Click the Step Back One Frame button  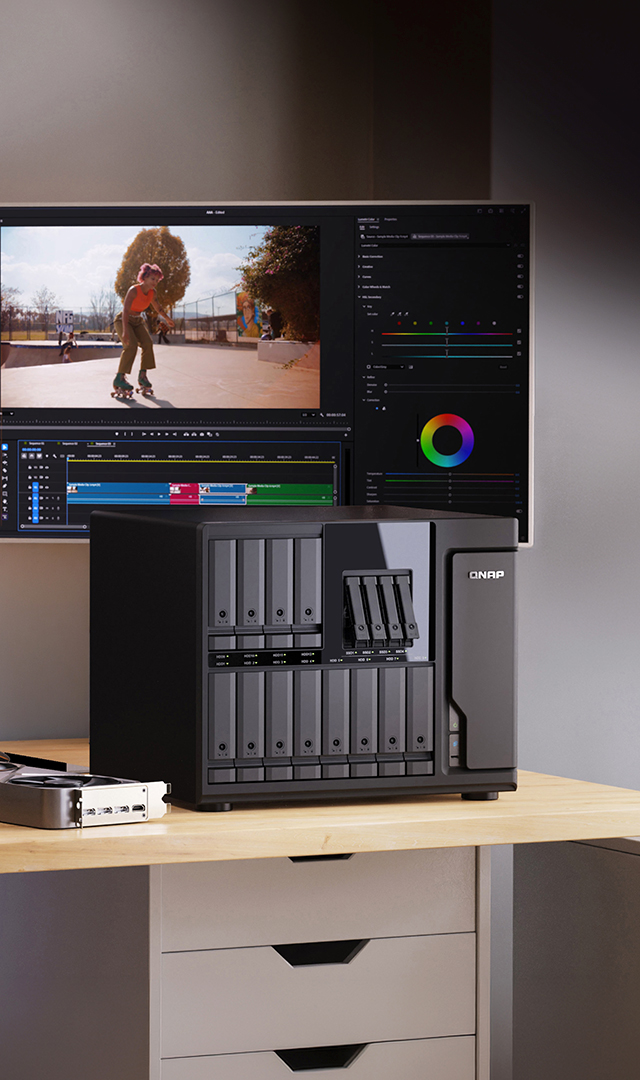[x=152, y=434]
